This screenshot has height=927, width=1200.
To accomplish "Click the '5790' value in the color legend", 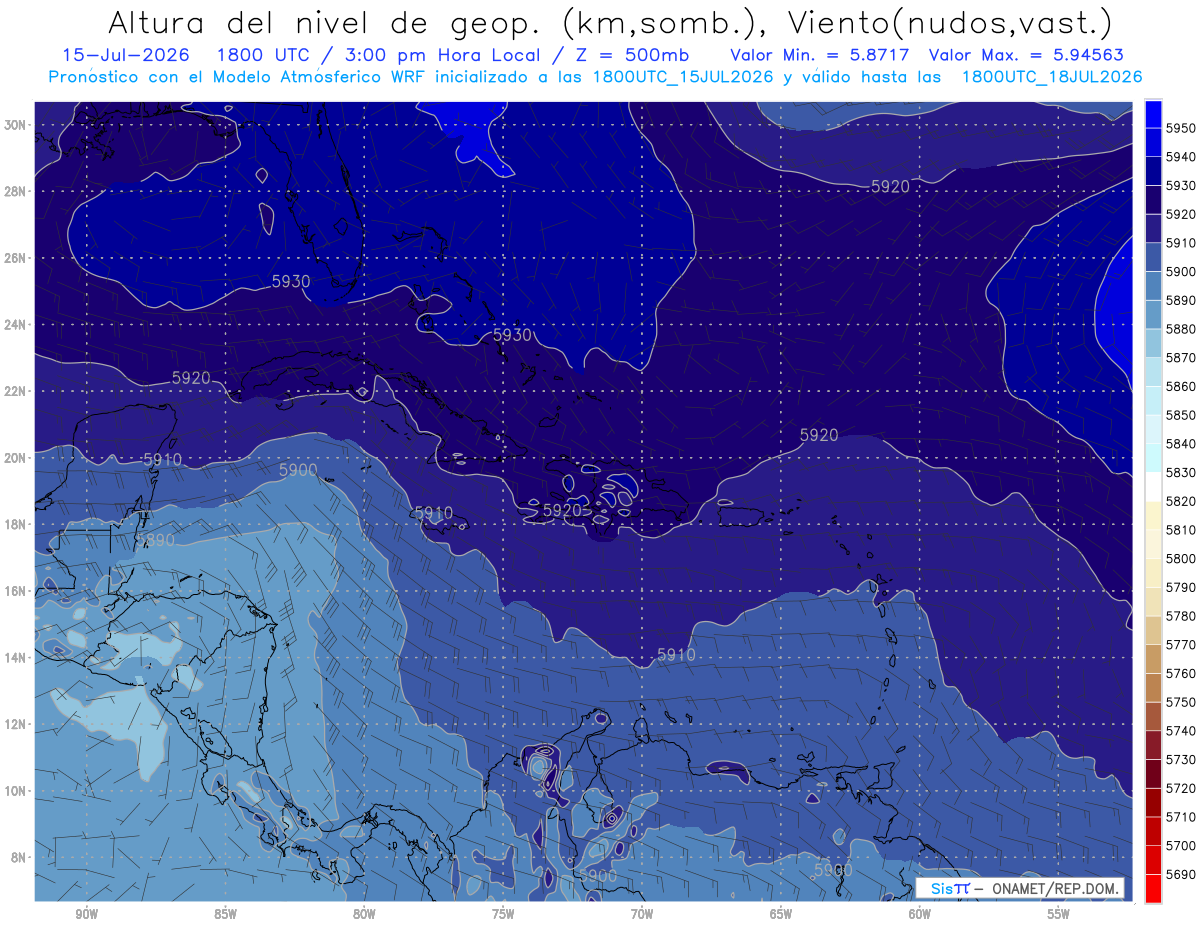I will click(x=1181, y=587).
